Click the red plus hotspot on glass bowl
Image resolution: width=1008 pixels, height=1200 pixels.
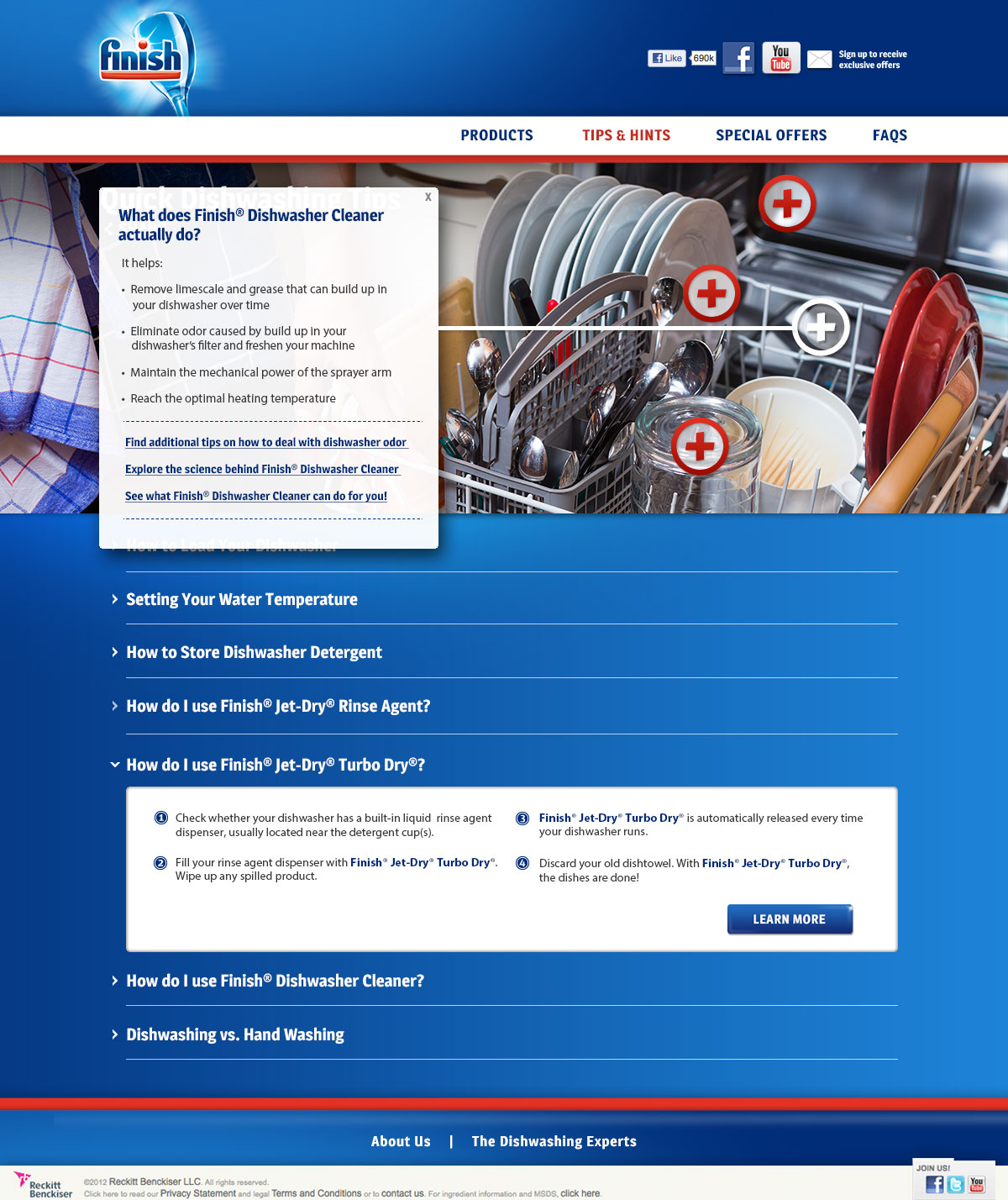[x=699, y=446]
